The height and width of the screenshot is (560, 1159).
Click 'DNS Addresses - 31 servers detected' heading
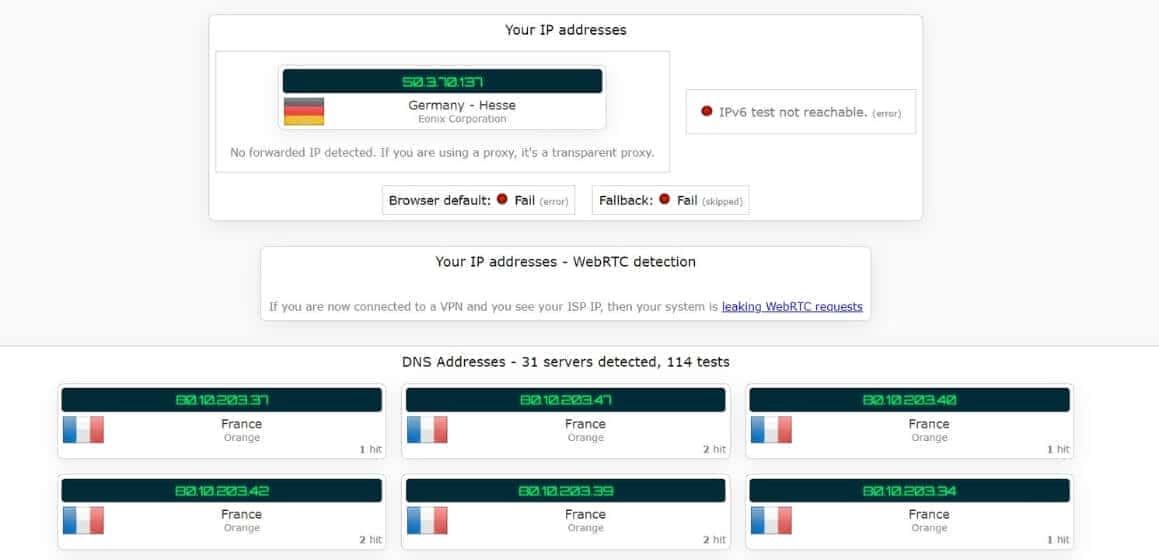pyautogui.click(x=565, y=362)
